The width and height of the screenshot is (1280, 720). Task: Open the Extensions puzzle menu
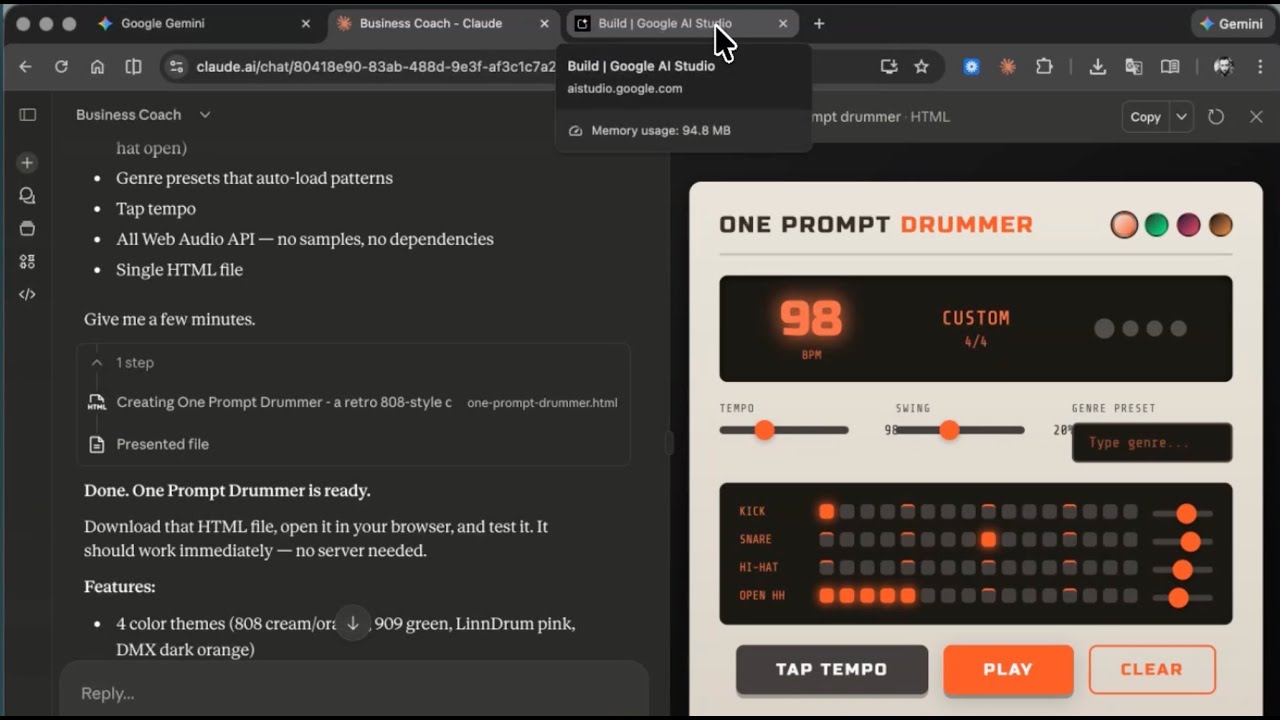tap(1044, 66)
